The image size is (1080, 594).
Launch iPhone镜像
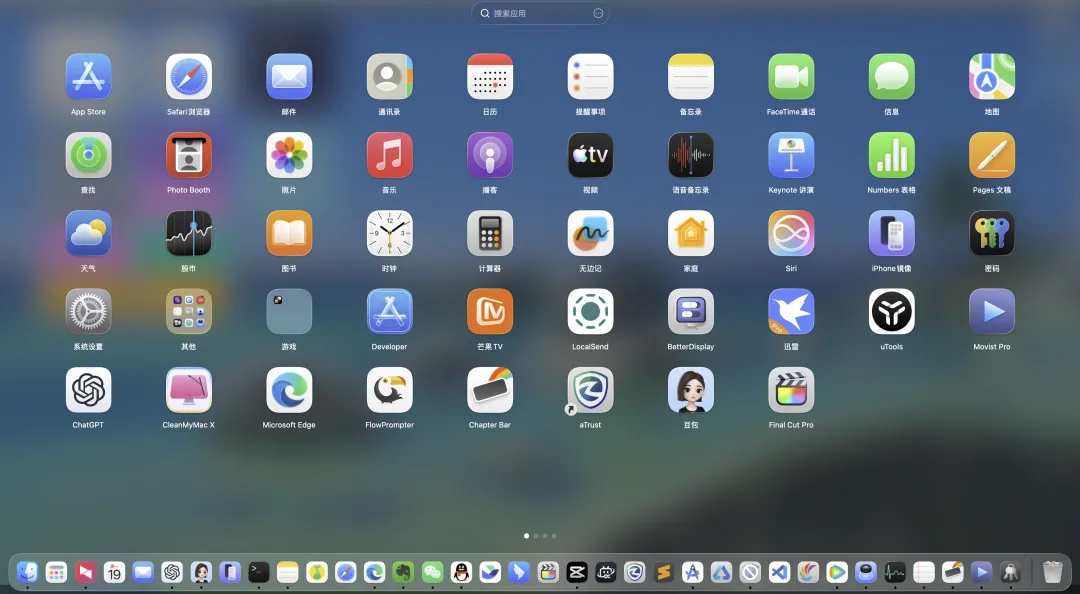coord(892,233)
